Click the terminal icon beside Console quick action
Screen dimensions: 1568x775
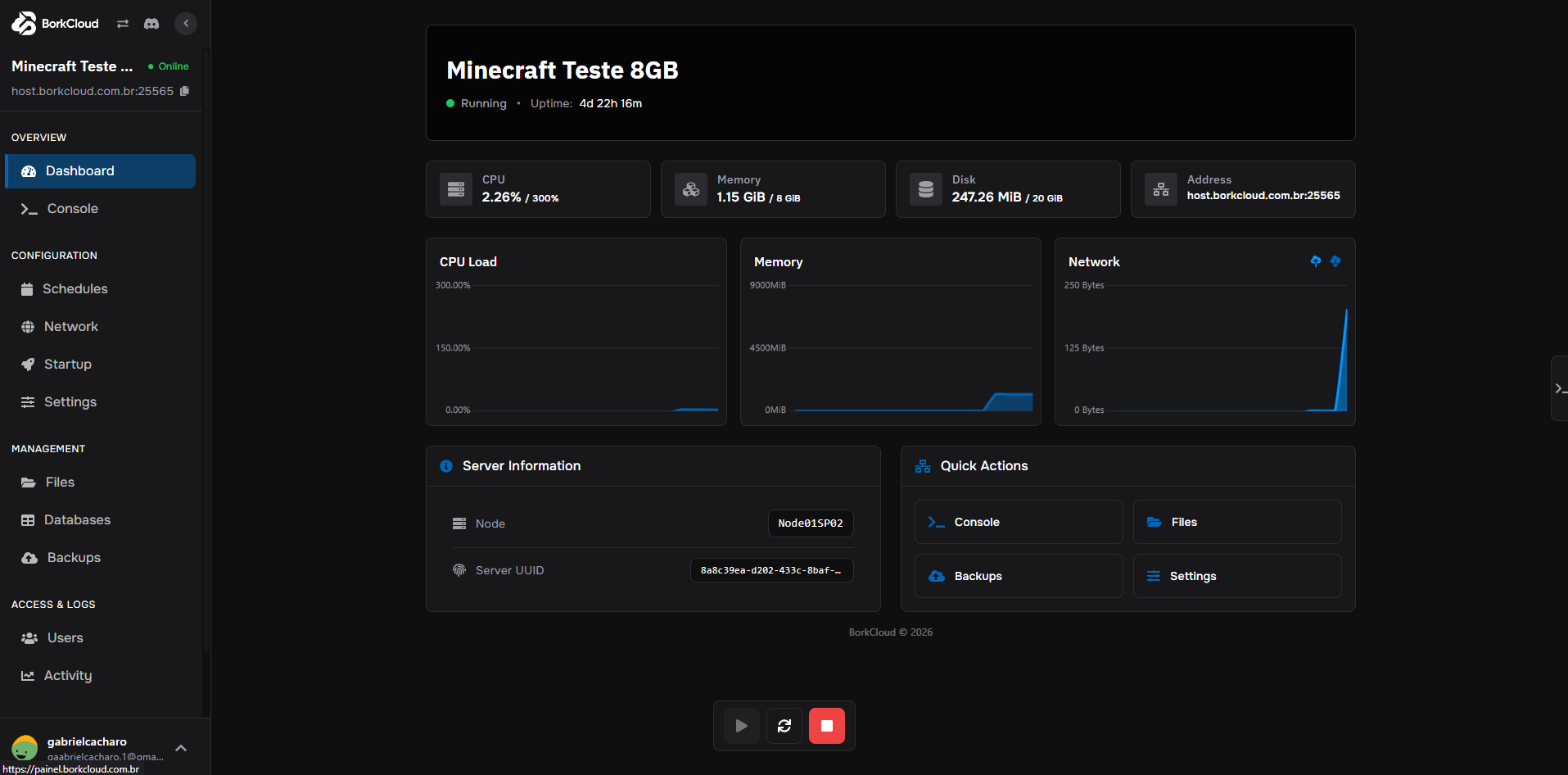(934, 522)
